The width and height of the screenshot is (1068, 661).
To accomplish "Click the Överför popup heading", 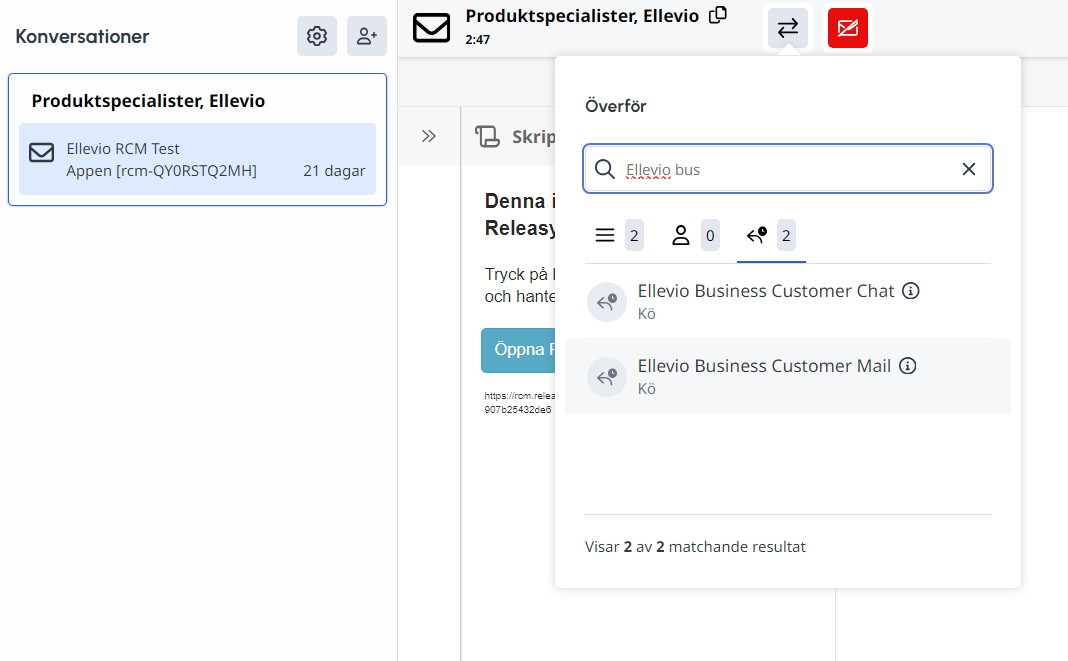I will [x=616, y=106].
